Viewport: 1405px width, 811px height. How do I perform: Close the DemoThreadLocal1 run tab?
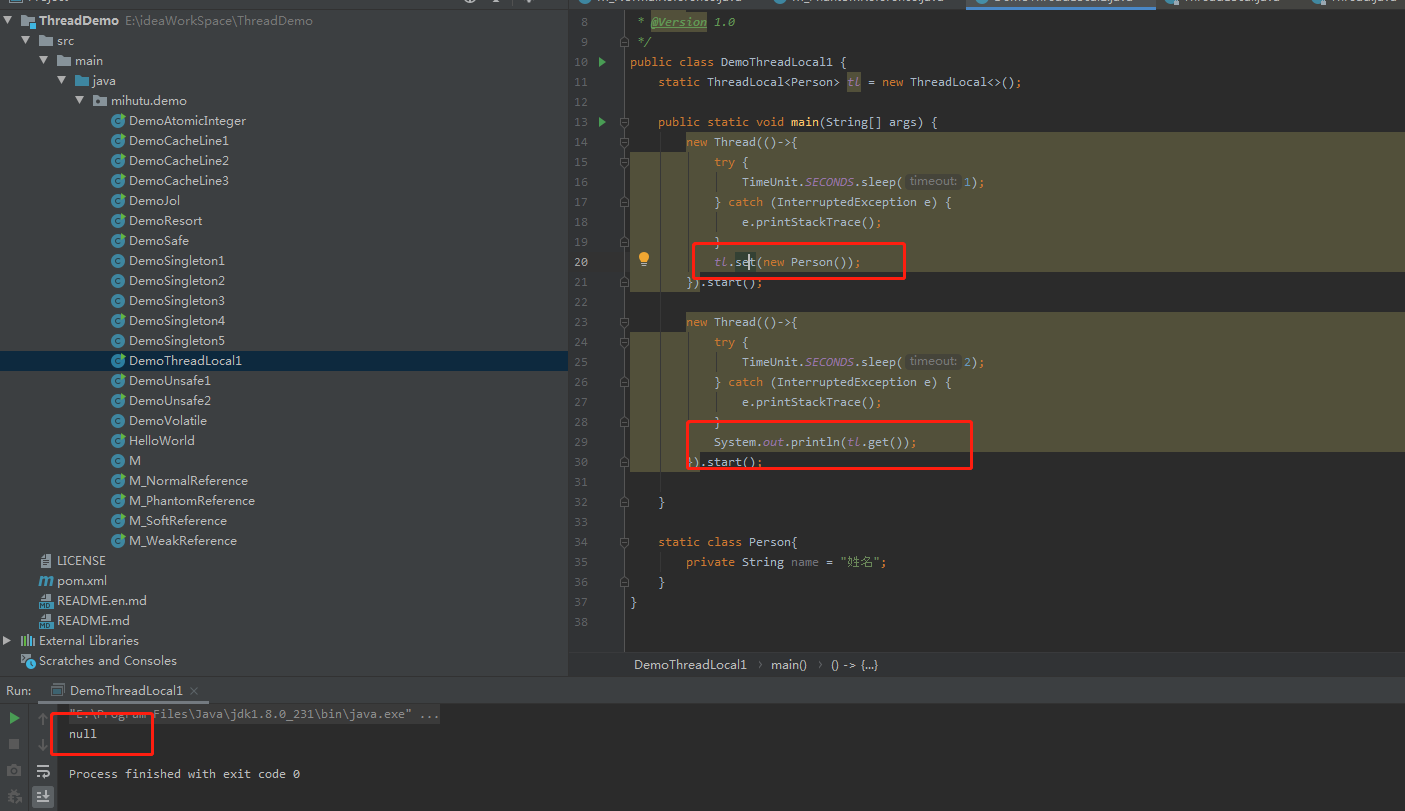[x=194, y=691]
